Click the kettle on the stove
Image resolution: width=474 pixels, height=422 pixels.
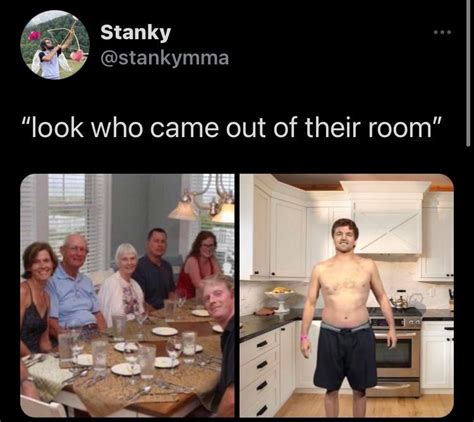click(x=398, y=299)
